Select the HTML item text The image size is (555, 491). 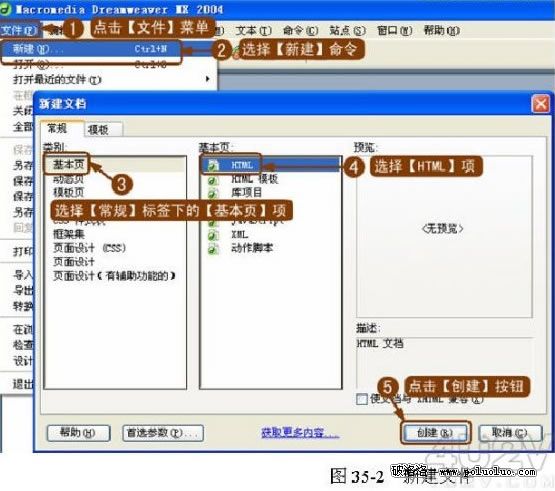[242, 165]
